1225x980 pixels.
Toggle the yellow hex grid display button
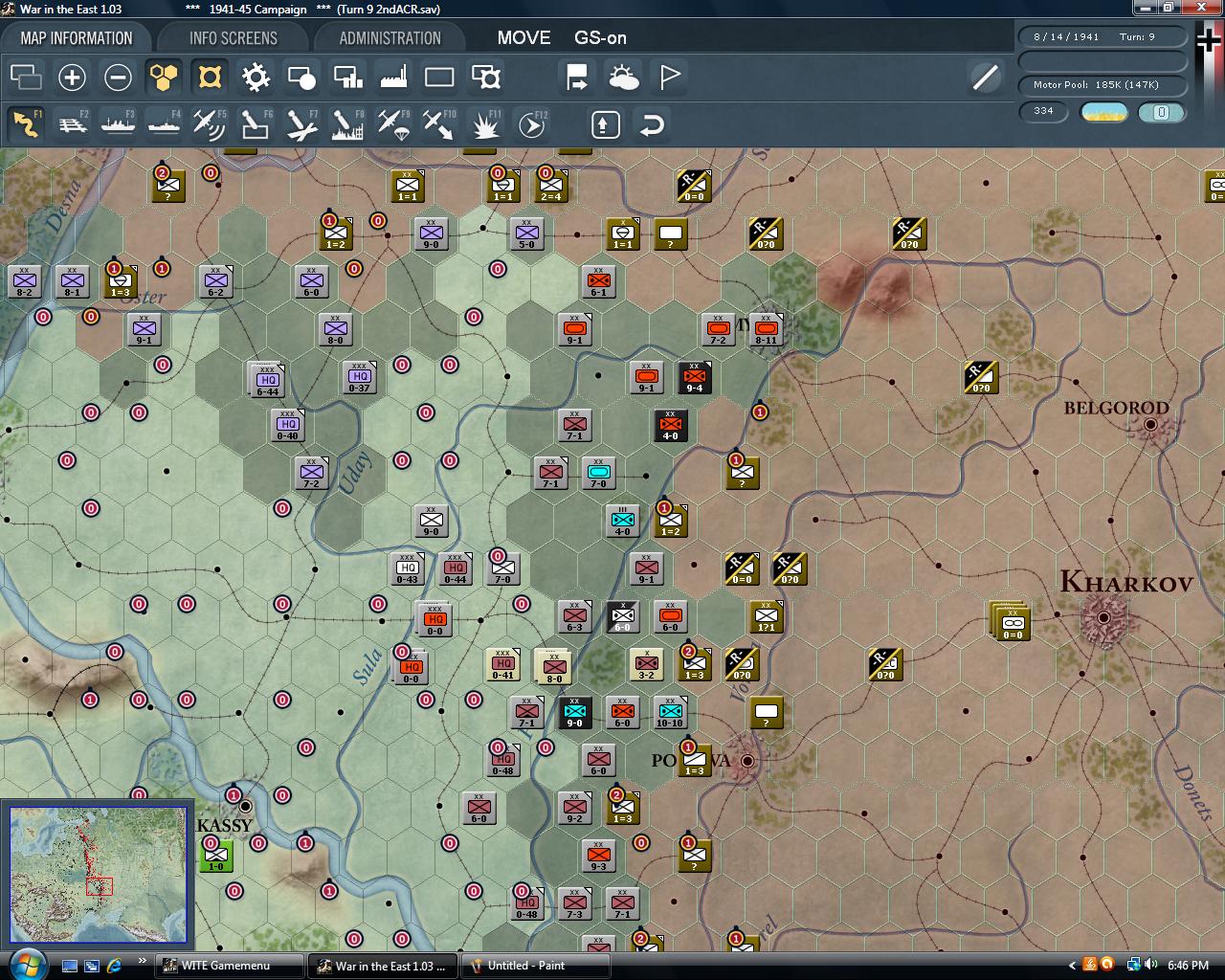point(164,77)
